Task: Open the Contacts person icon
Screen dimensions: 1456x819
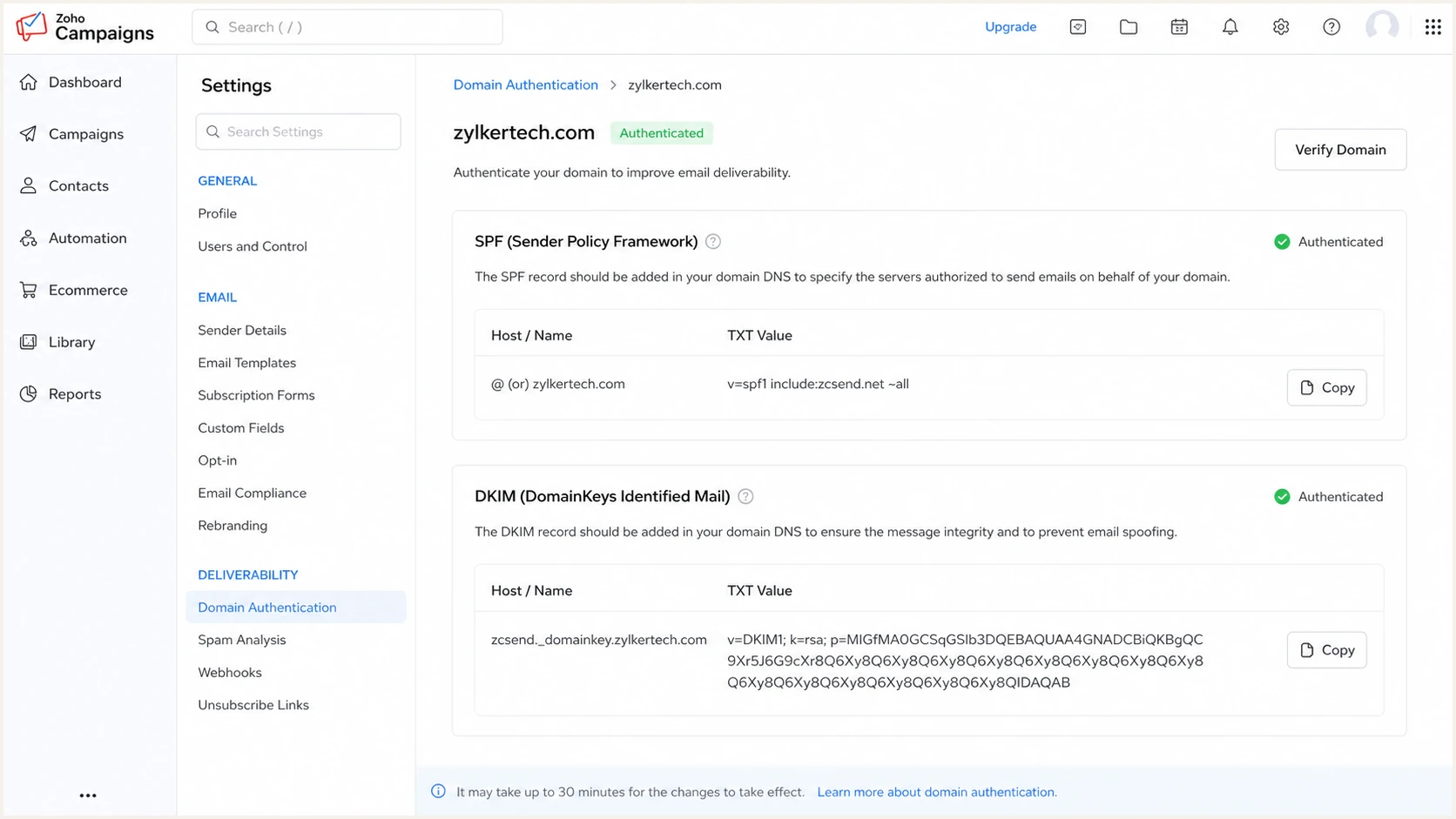Action: [29, 185]
